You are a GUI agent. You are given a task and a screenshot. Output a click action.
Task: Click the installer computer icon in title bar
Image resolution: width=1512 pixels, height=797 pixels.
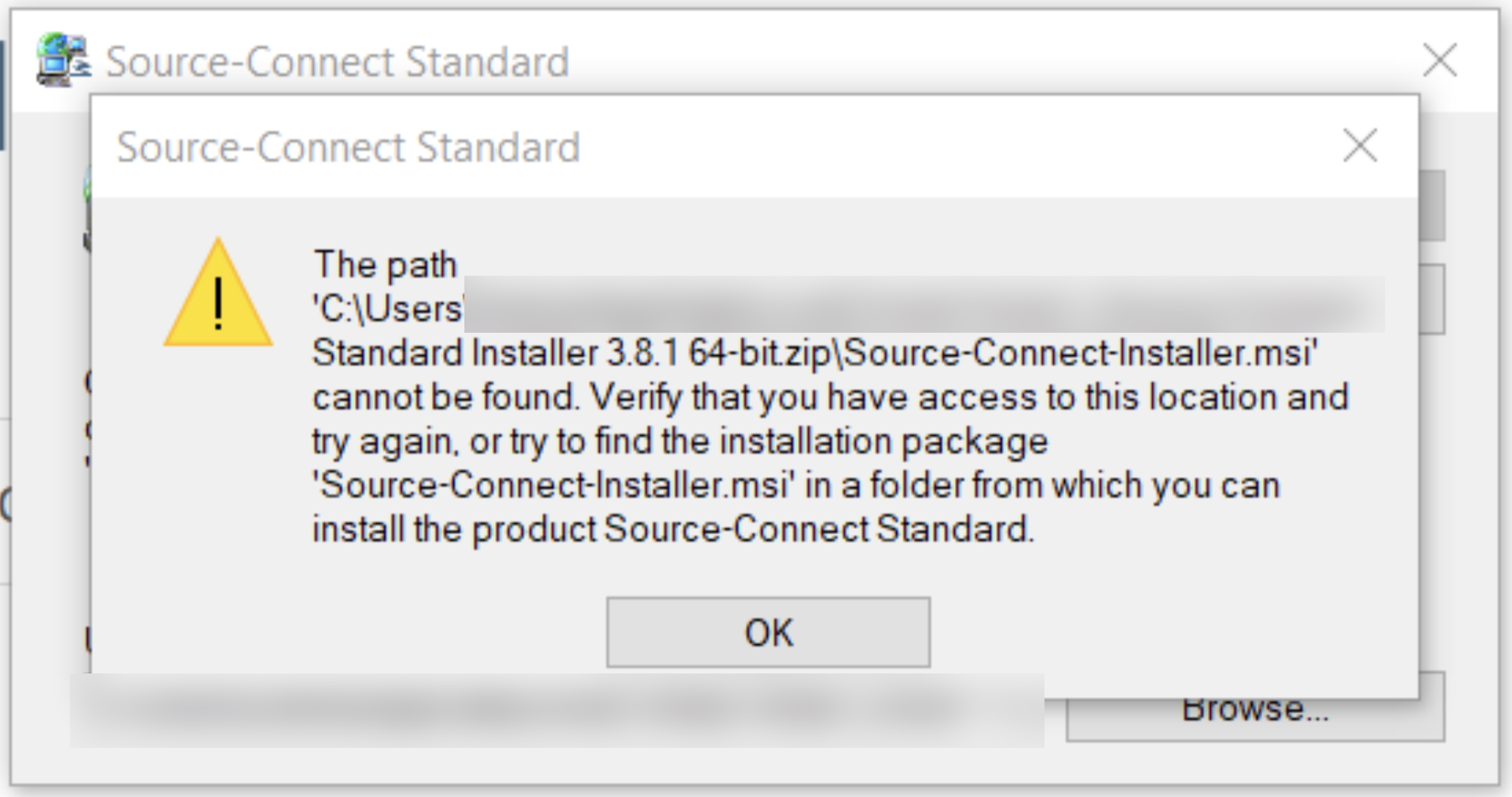[x=62, y=59]
